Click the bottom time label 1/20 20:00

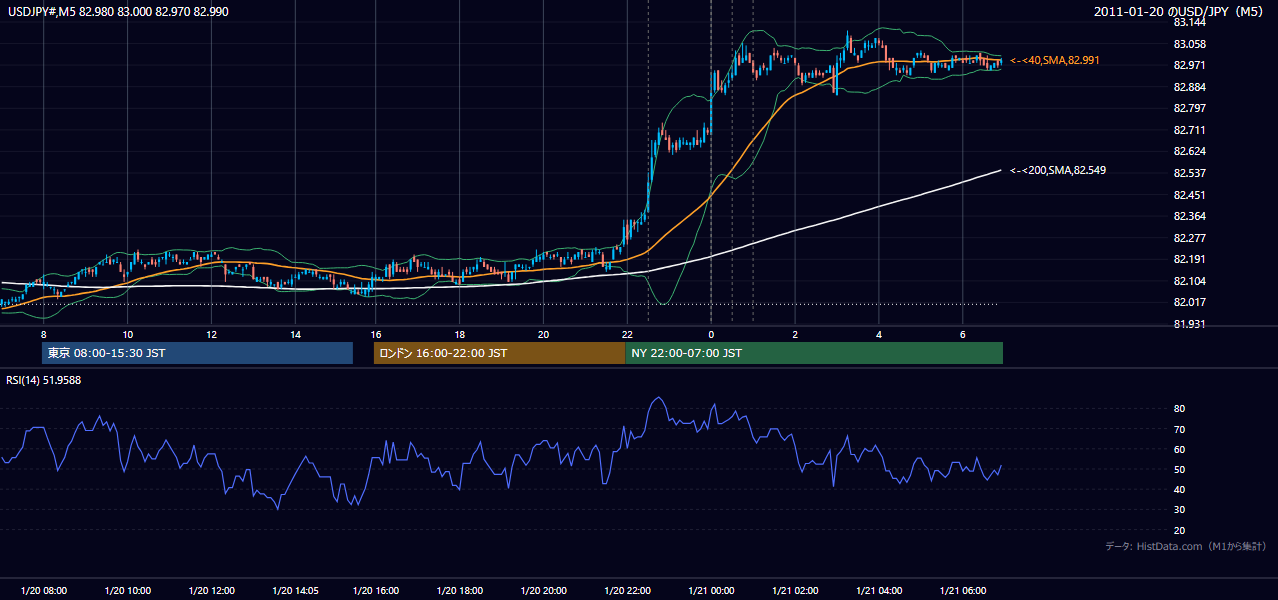pyautogui.click(x=543, y=591)
